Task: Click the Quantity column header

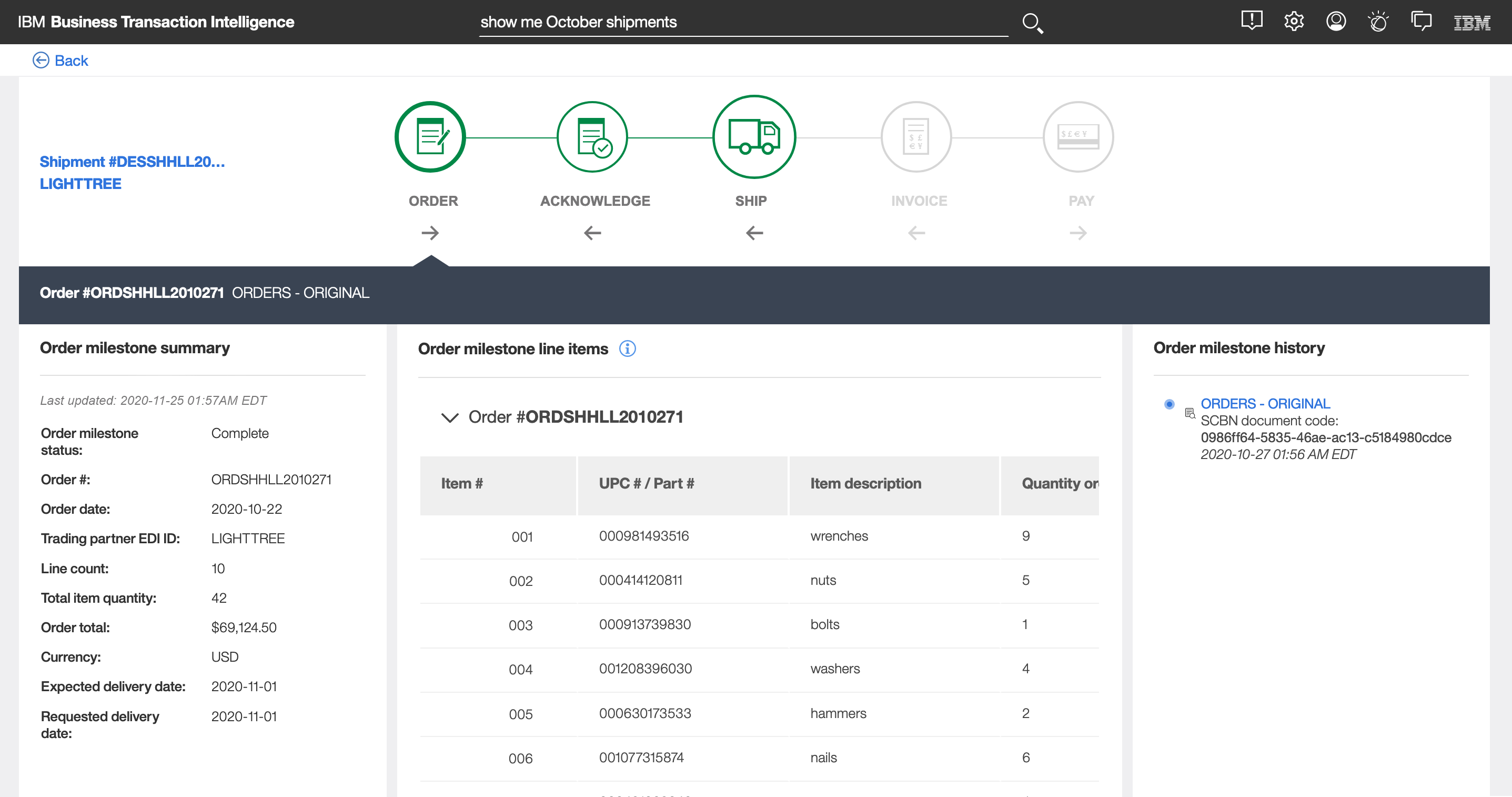Action: pyautogui.click(x=1050, y=485)
